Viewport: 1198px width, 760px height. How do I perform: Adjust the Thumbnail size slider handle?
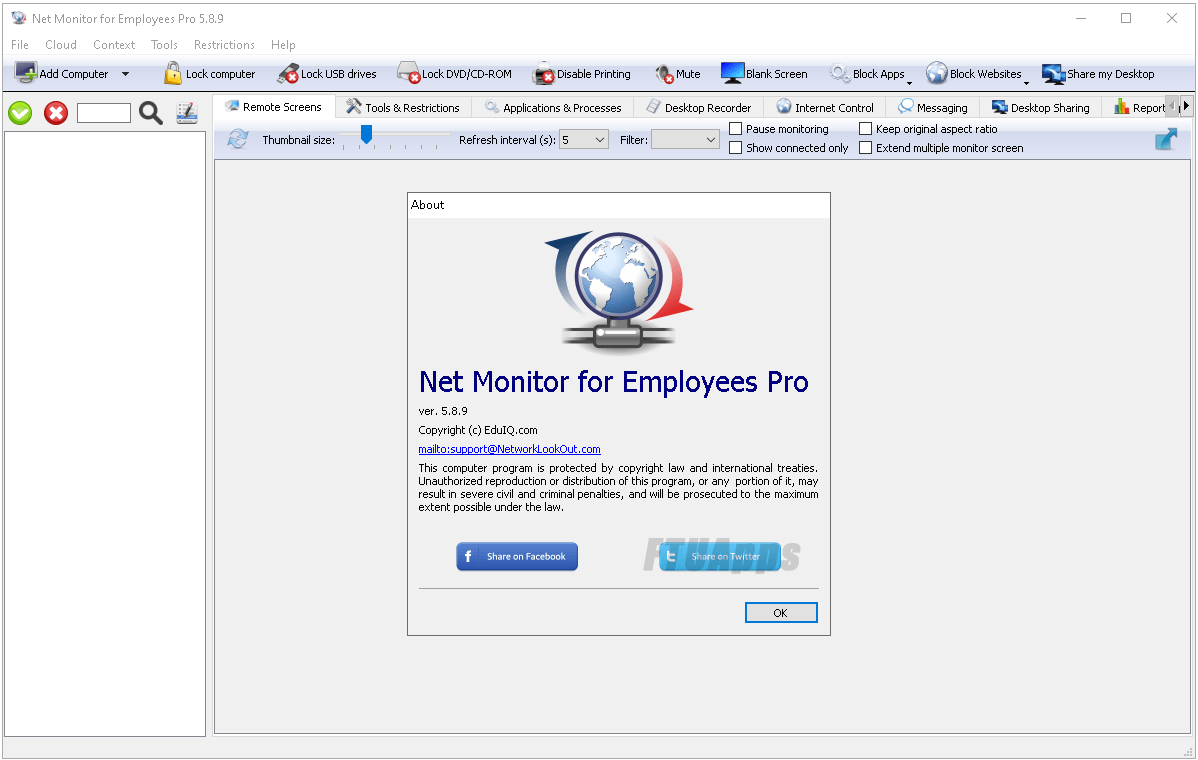(367, 135)
